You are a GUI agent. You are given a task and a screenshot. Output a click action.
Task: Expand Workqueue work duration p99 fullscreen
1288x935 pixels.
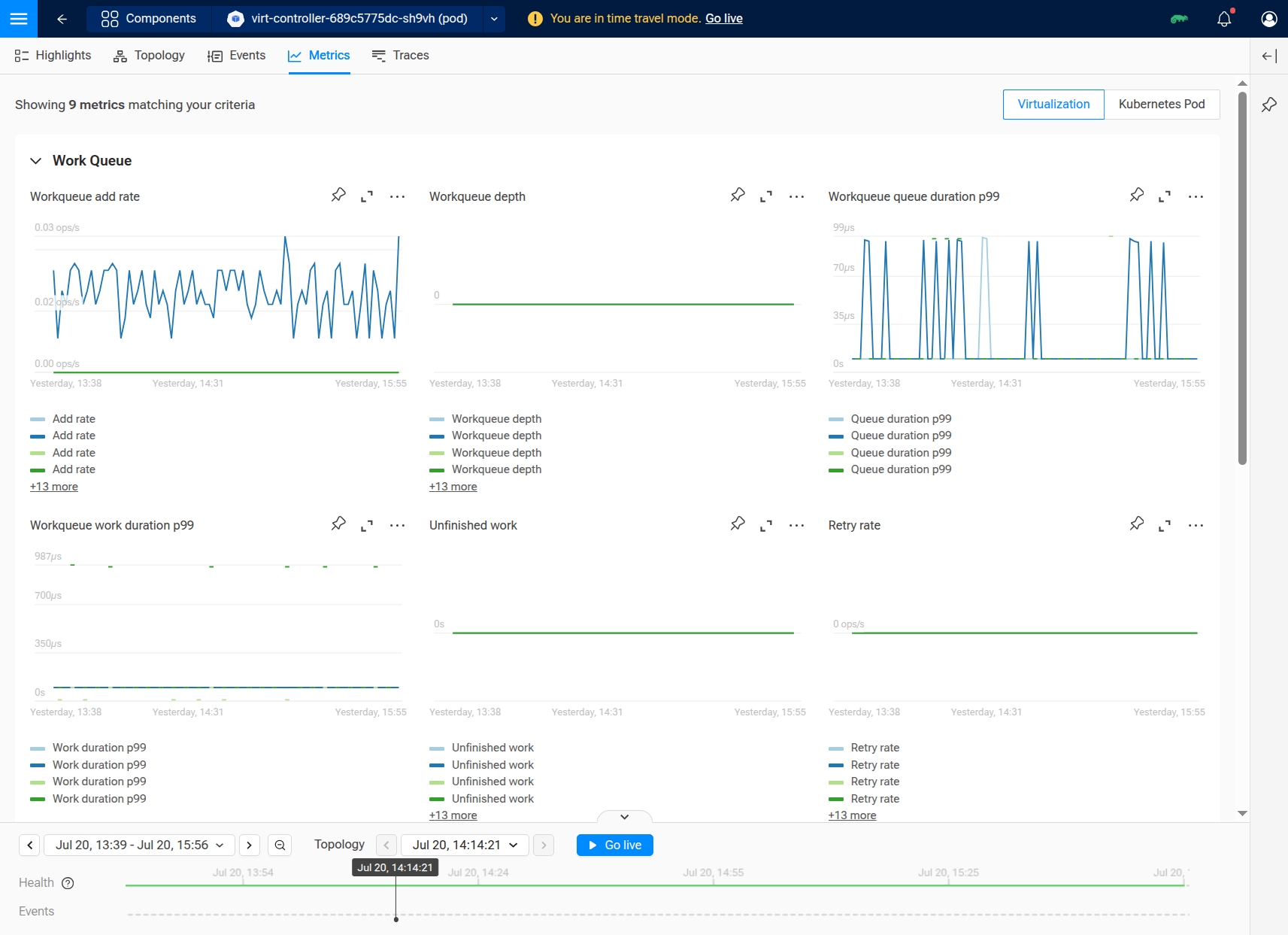367,525
